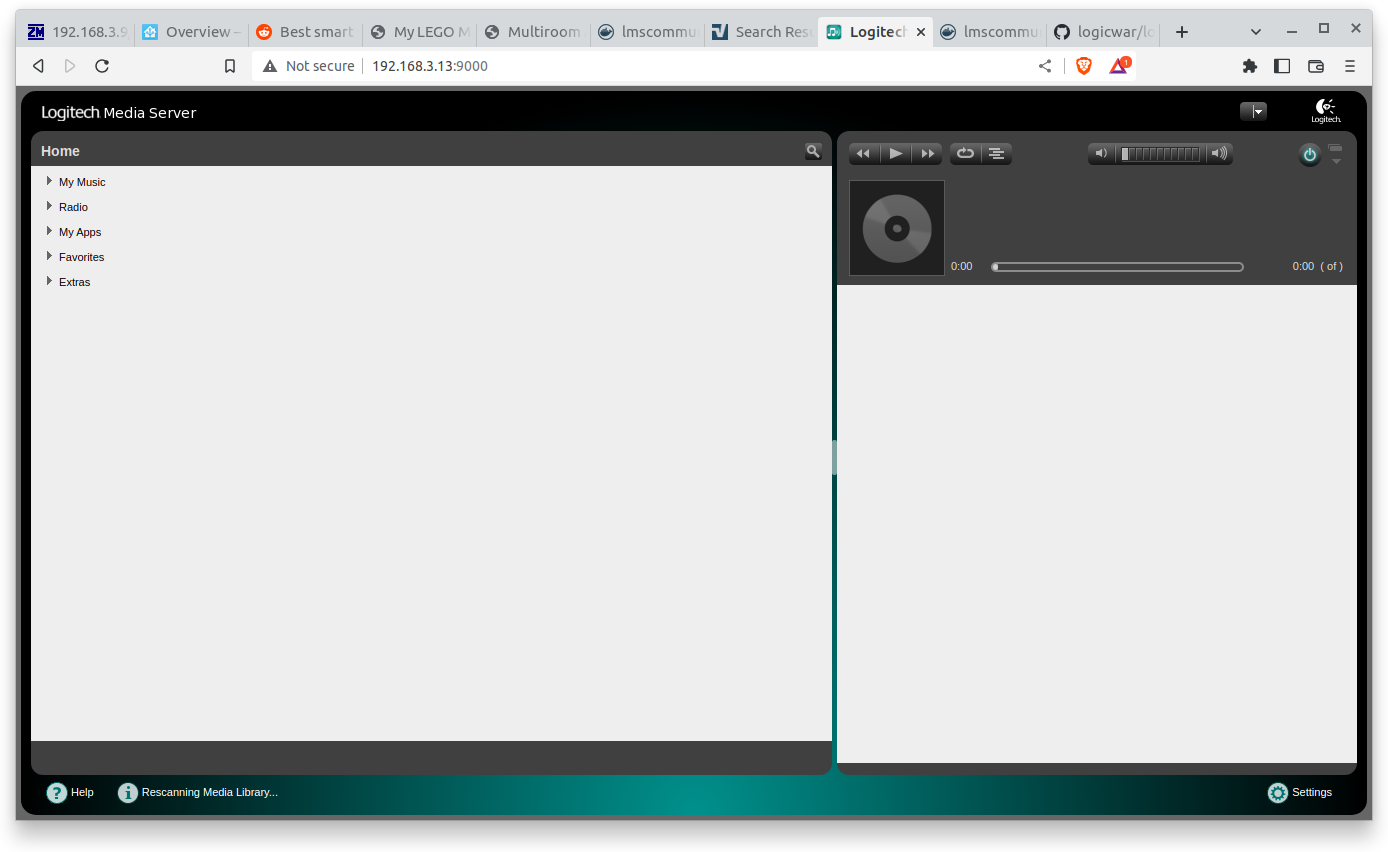Image resolution: width=1388 pixels, height=852 pixels.
Task: Skip forward to the next track
Action: click(x=927, y=154)
